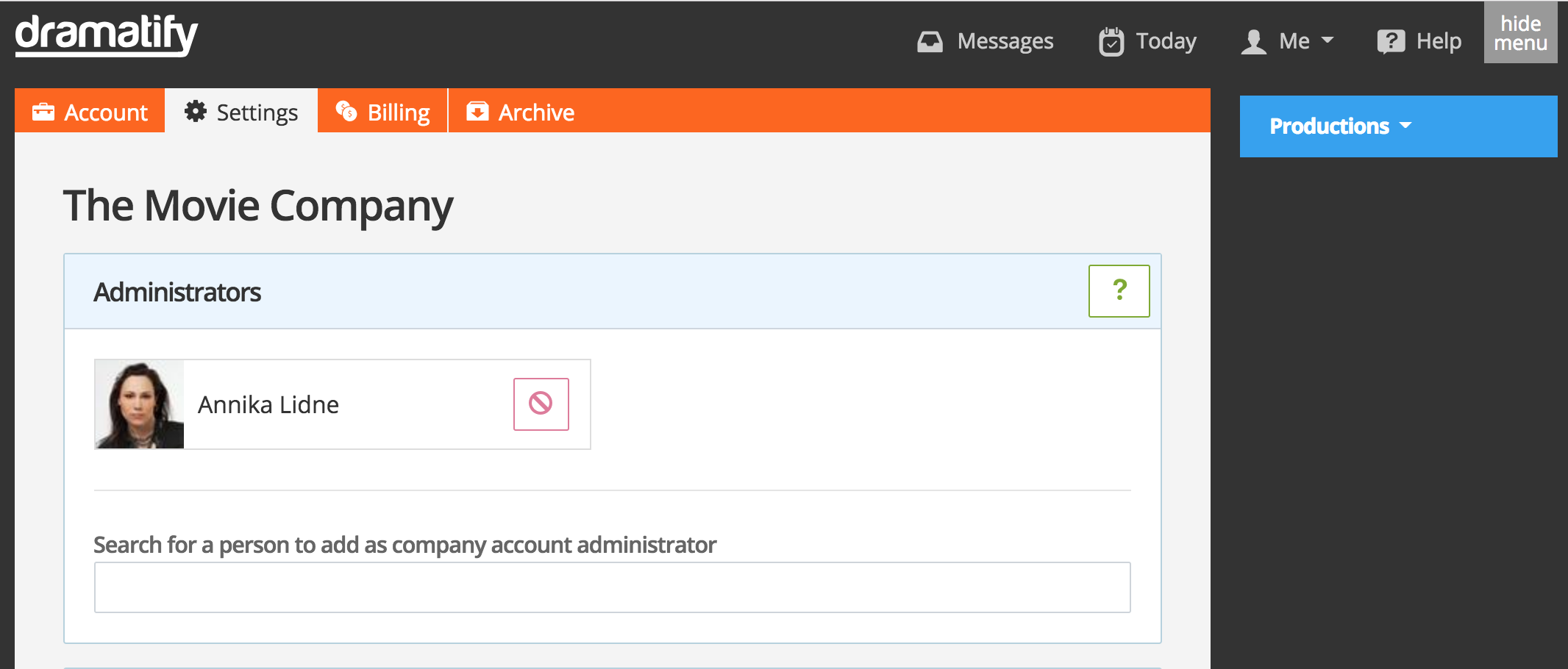This screenshot has height=669, width=1568.
Task: Switch to the Archive tab
Action: coord(535,112)
